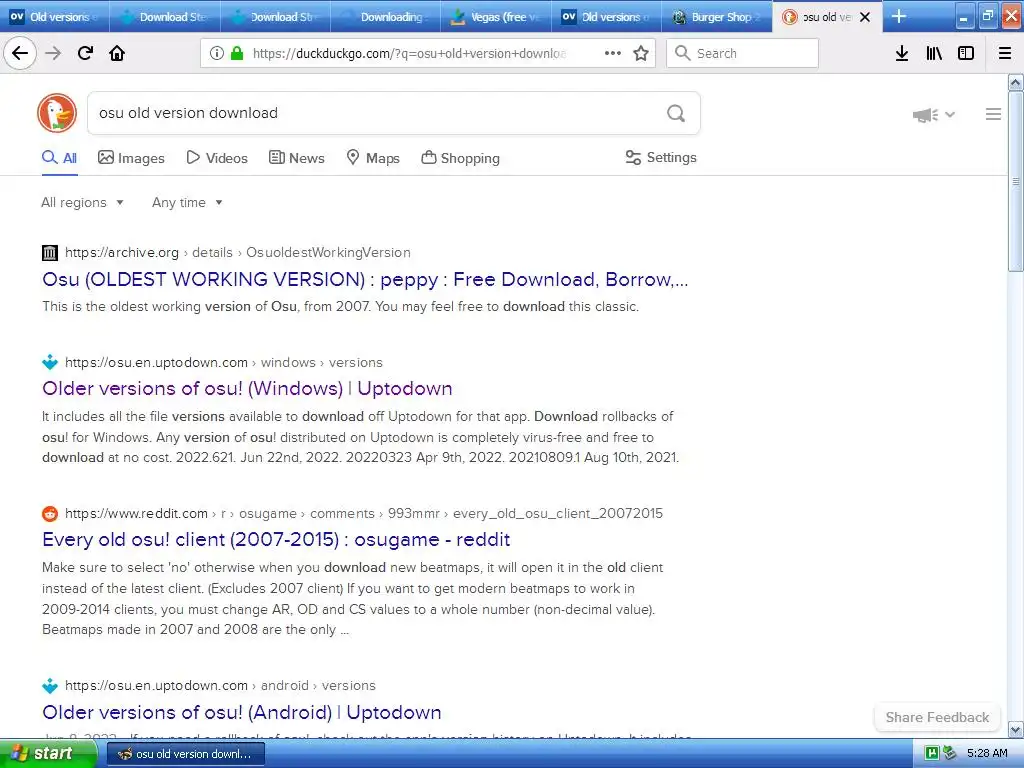Screen dimensions: 1024x768
Task: Switch to Vegas (free ve tab
Action: 496,17
